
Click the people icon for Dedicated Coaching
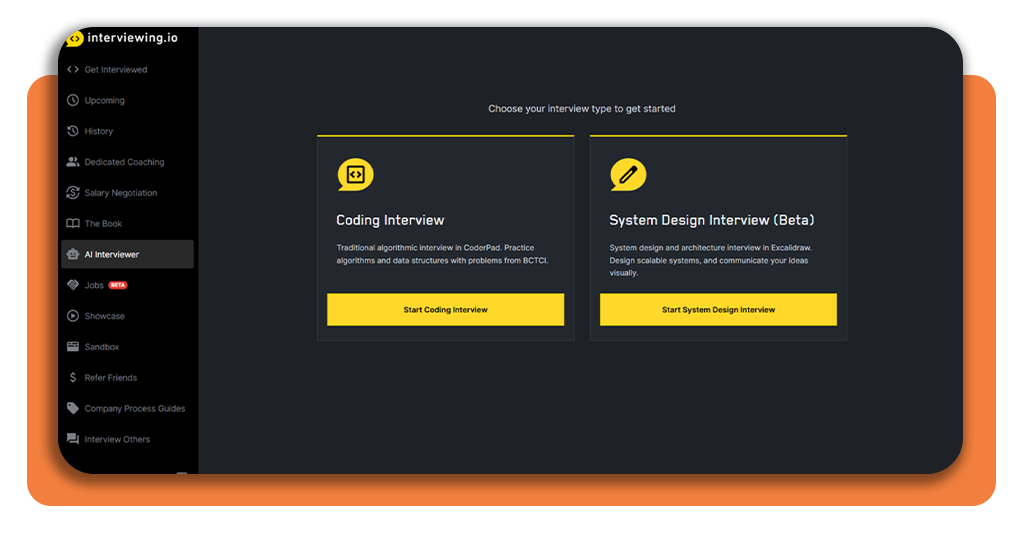tap(73, 162)
